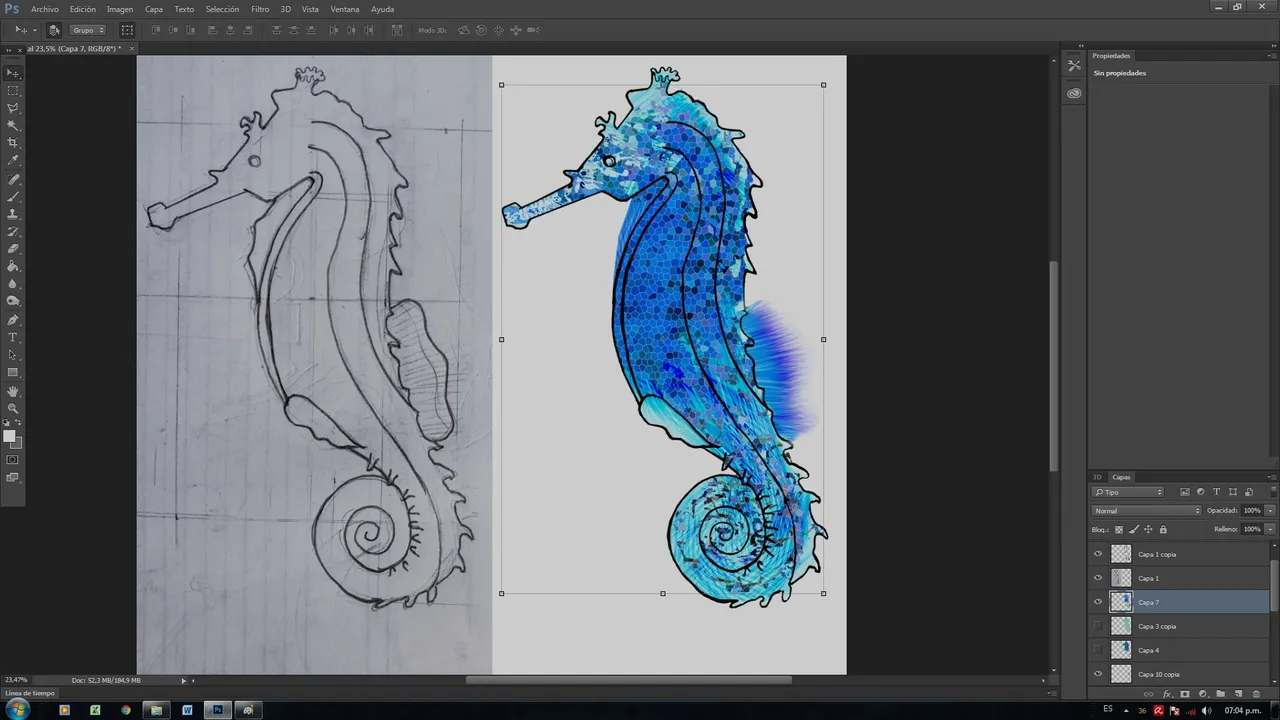
Task: Hide the Capa 1 copia layer
Action: 1098,554
